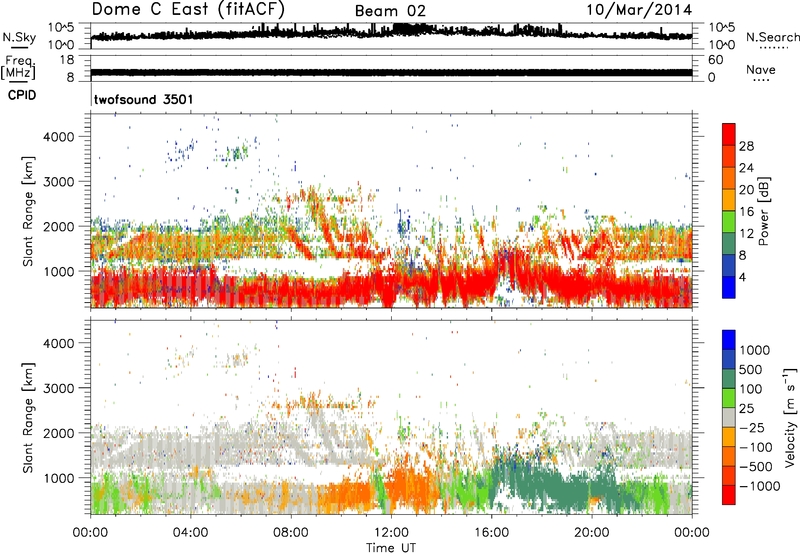The height and width of the screenshot is (554, 800).
Task: Click the velocity panel's 'Slant Range [km]' label
Action: point(28,418)
